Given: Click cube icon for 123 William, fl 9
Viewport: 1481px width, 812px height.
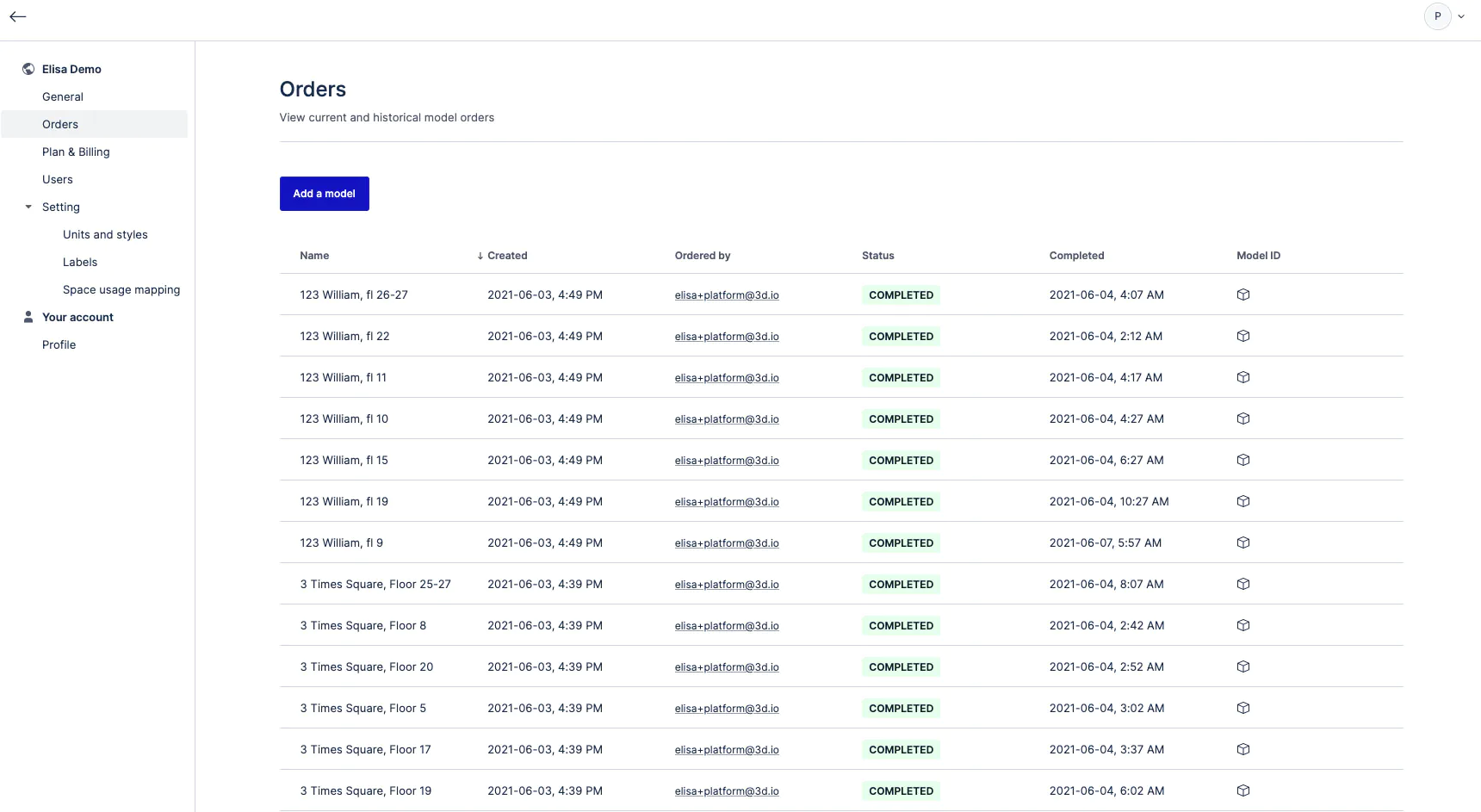Looking at the screenshot, I should (1242, 542).
